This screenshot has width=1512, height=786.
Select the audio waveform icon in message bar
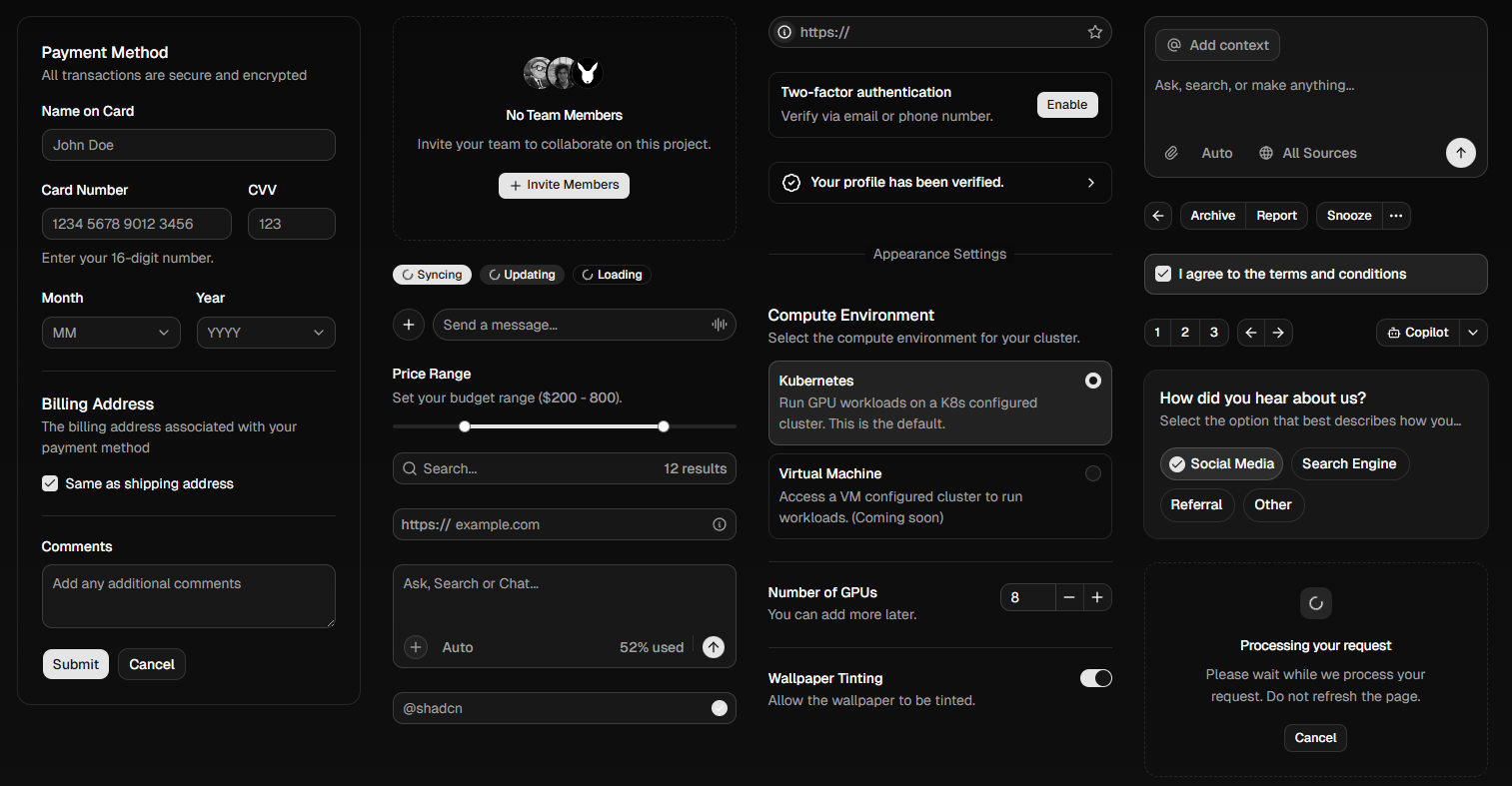tap(718, 325)
